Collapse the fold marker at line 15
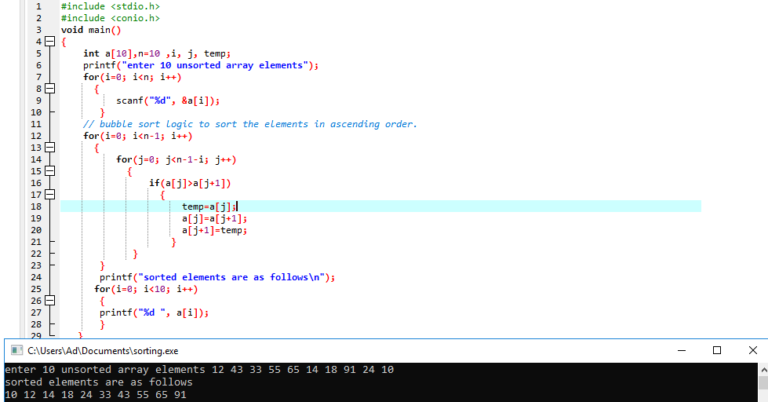 click(x=50, y=171)
